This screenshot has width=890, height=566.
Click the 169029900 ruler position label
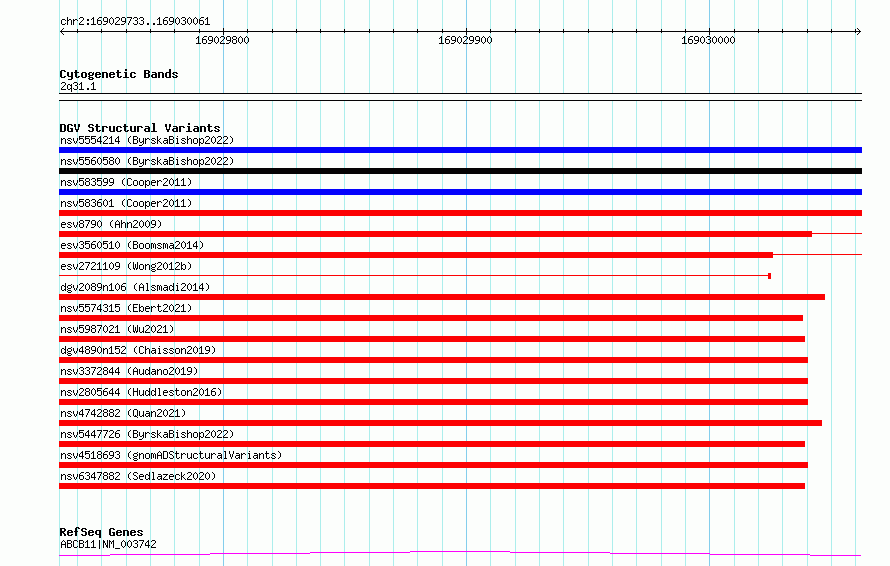coord(465,40)
